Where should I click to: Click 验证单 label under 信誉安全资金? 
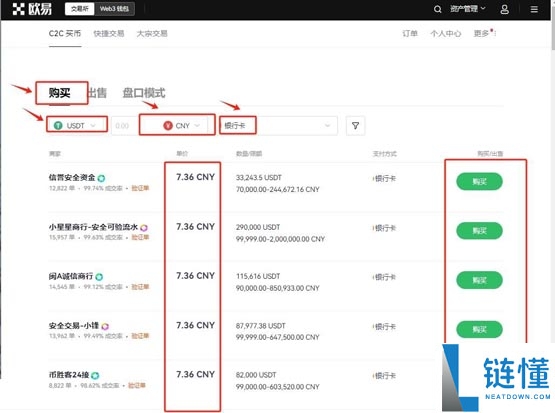point(140,188)
